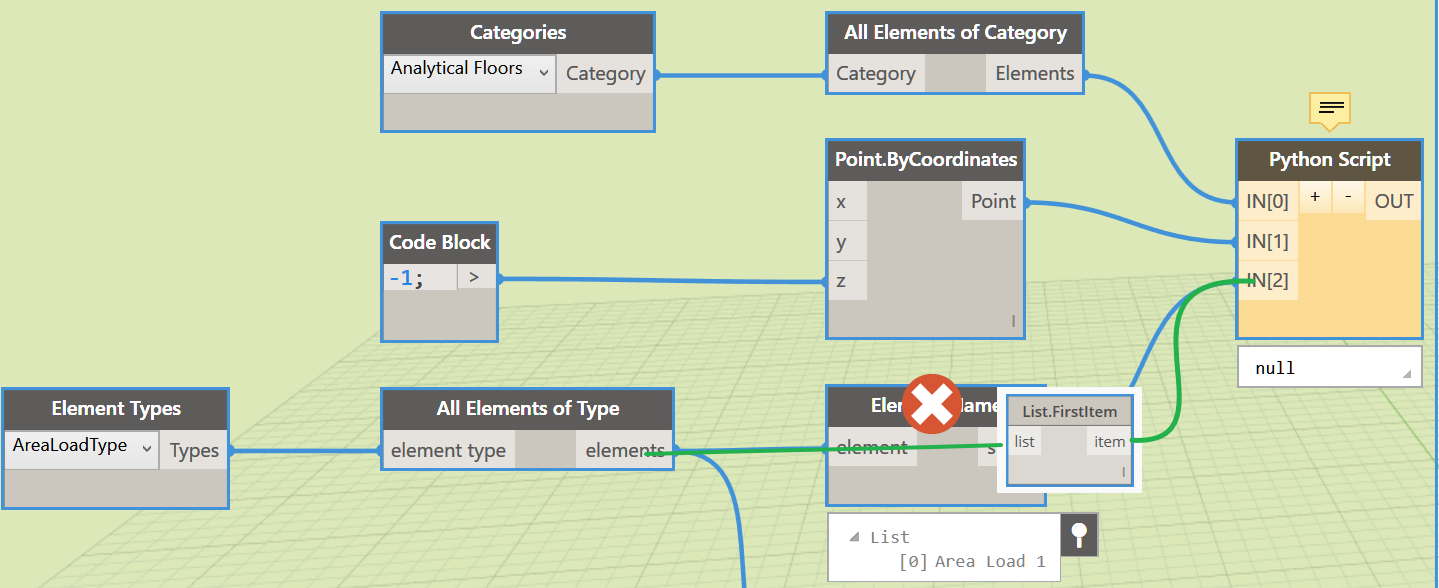Viewport: 1439px width, 588px height.
Task: Click the IN[0] port on Python Script
Action: pyautogui.click(x=1267, y=201)
